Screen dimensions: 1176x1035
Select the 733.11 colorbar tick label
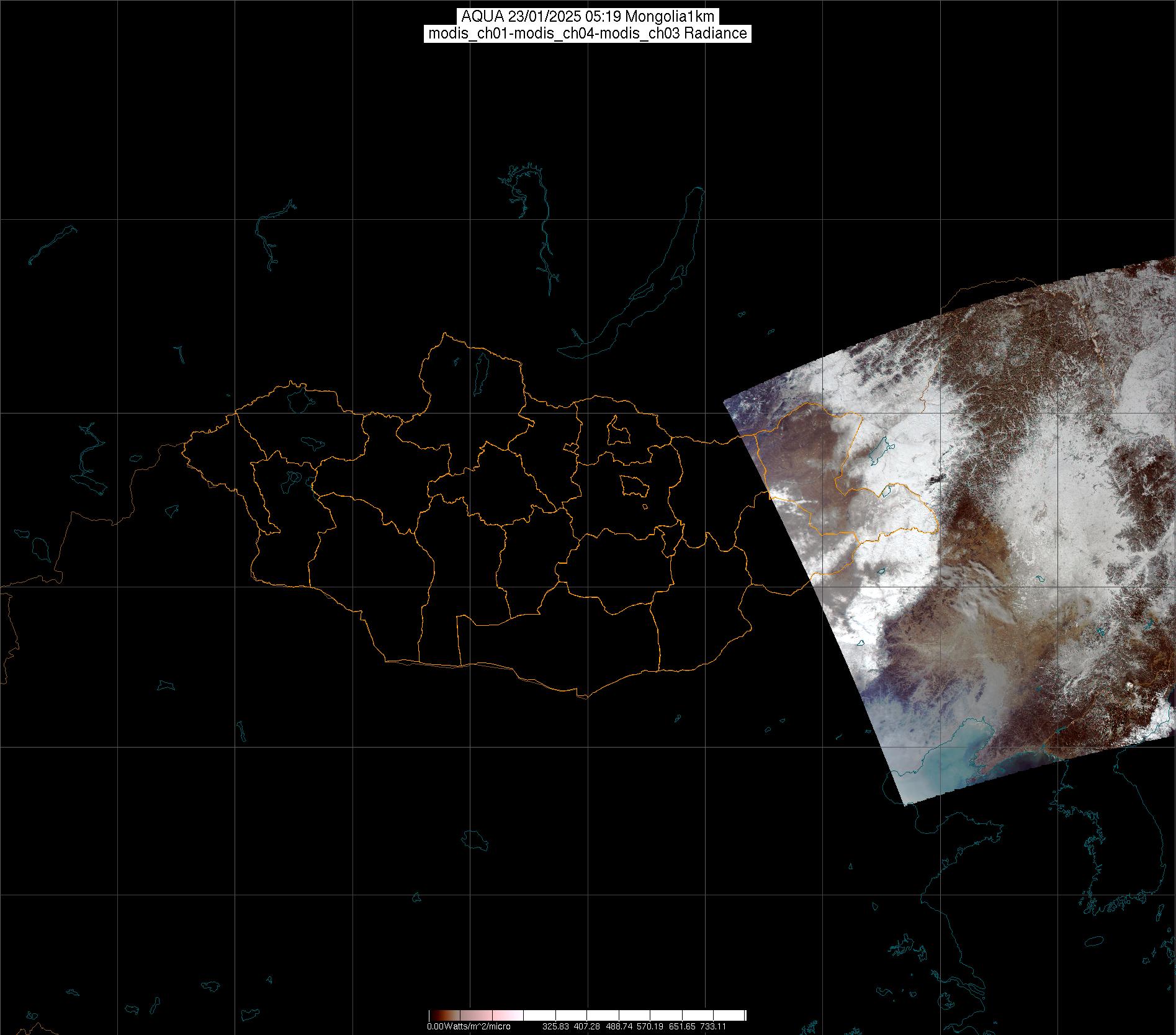coord(713,1026)
